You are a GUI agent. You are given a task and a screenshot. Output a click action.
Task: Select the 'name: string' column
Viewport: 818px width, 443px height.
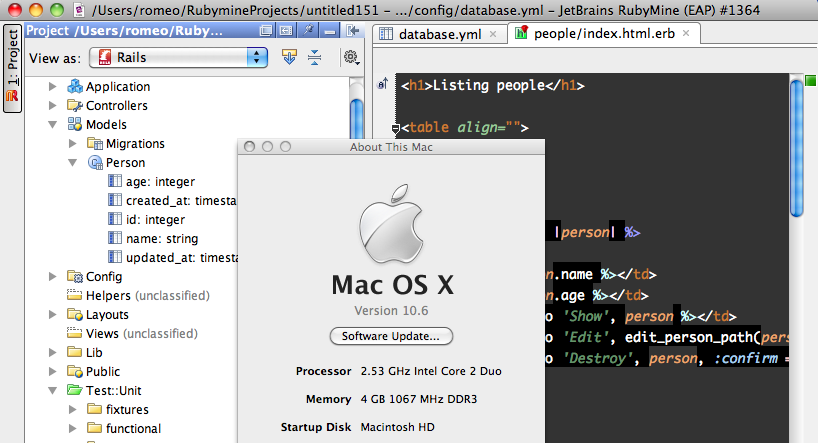[153, 238]
